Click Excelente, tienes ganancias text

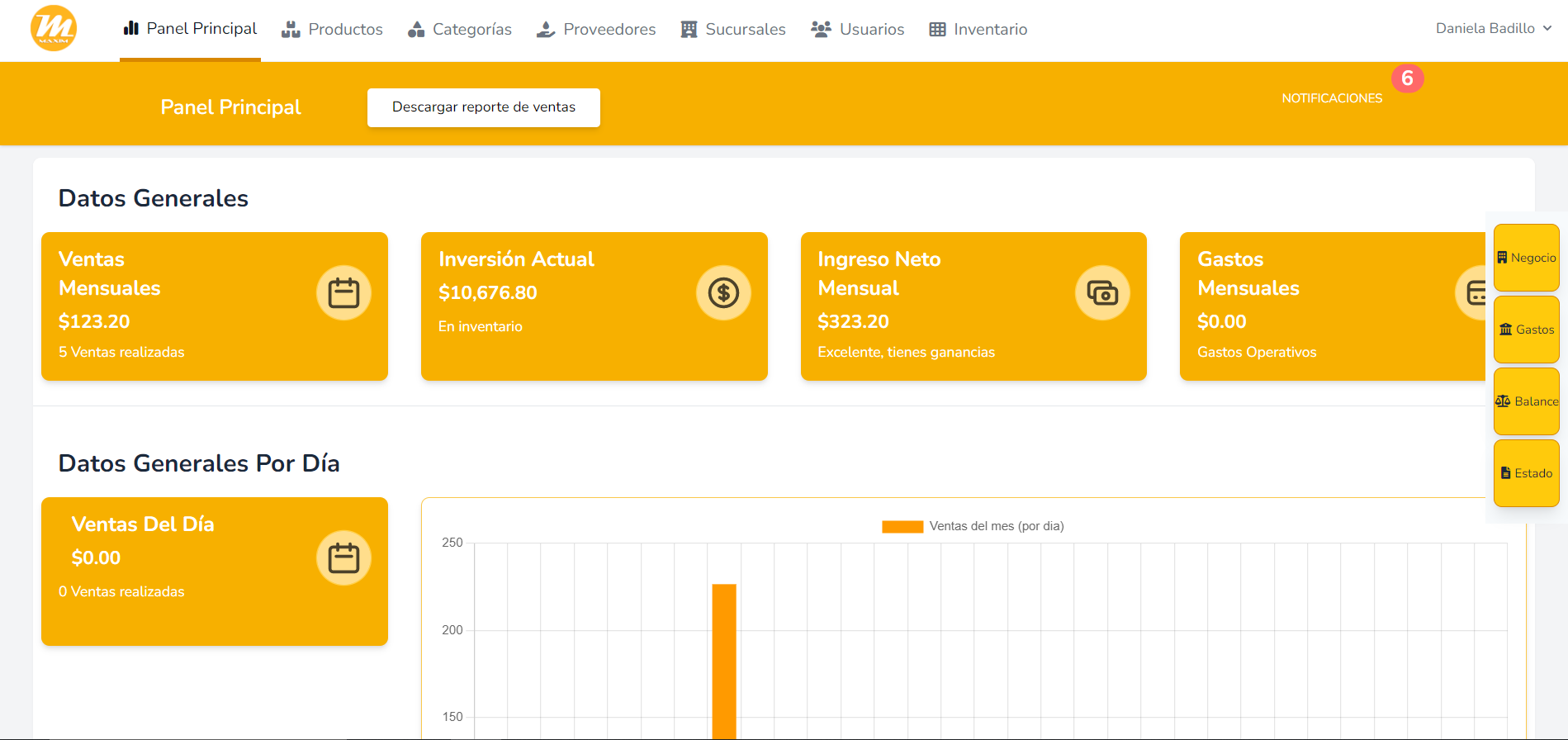[x=906, y=352]
